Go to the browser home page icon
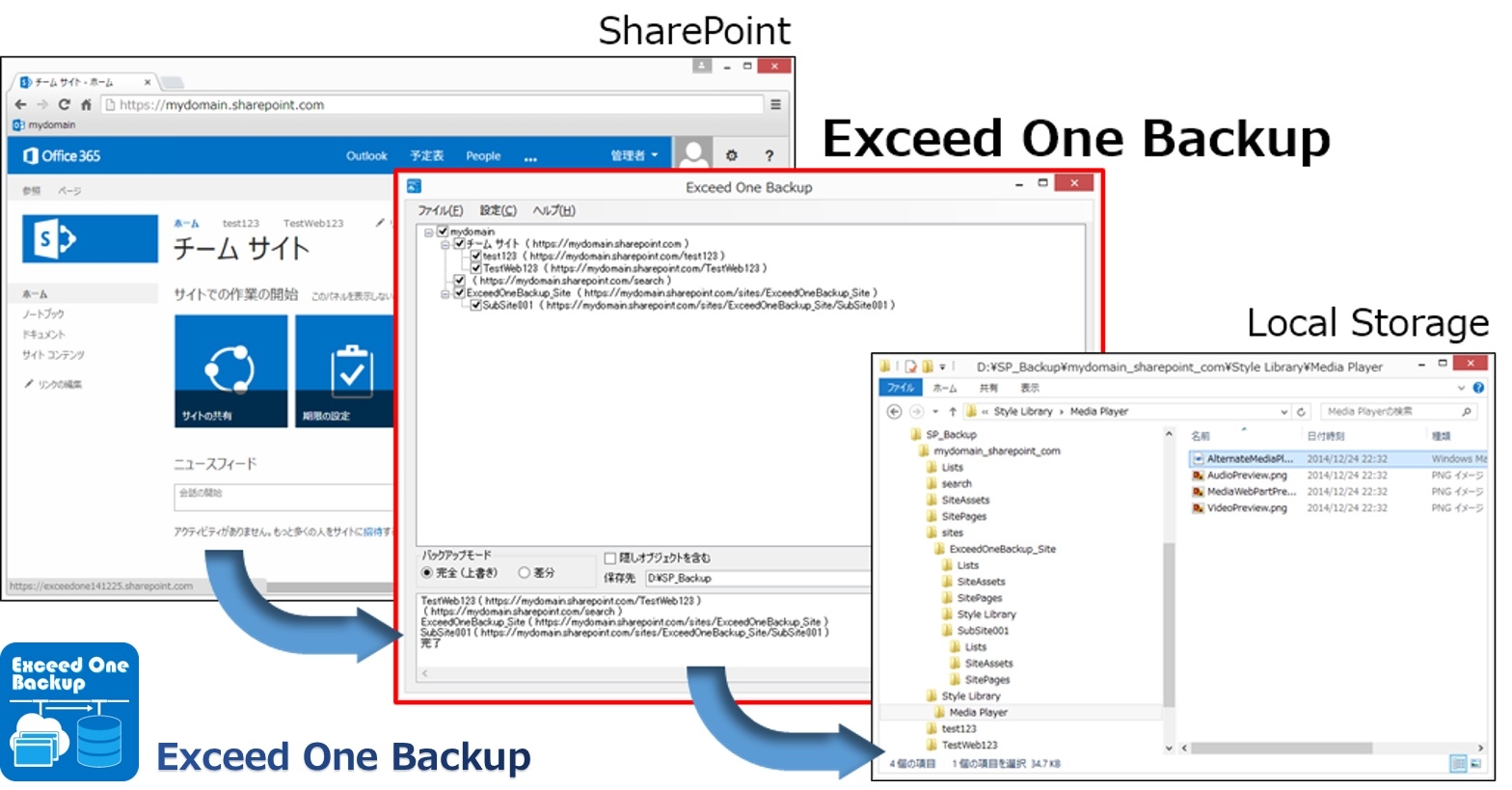Image resolution: width=1512 pixels, height=790 pixels. 86,104
